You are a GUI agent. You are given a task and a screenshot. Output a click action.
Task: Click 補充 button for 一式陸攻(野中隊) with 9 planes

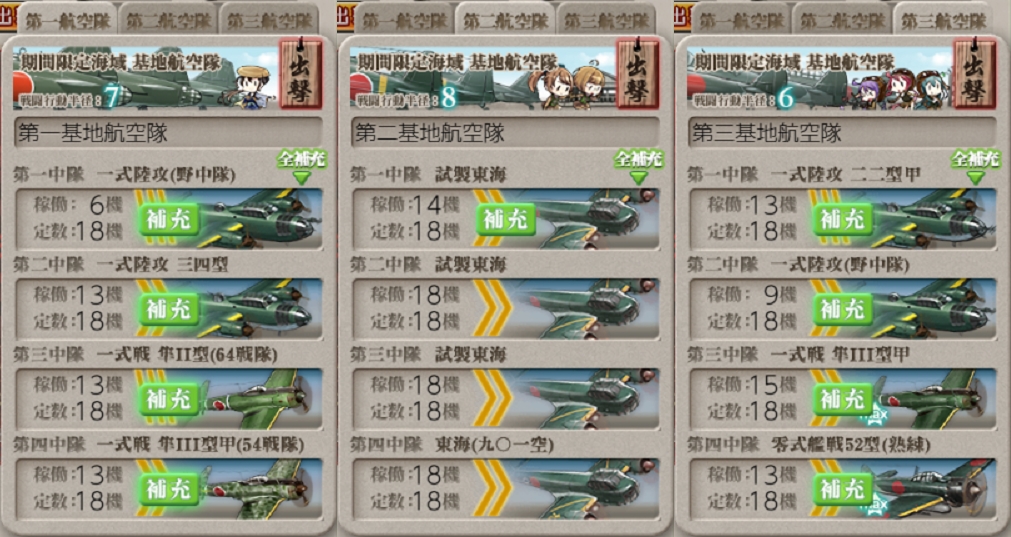pyautogui.click(x=843, y=309)
